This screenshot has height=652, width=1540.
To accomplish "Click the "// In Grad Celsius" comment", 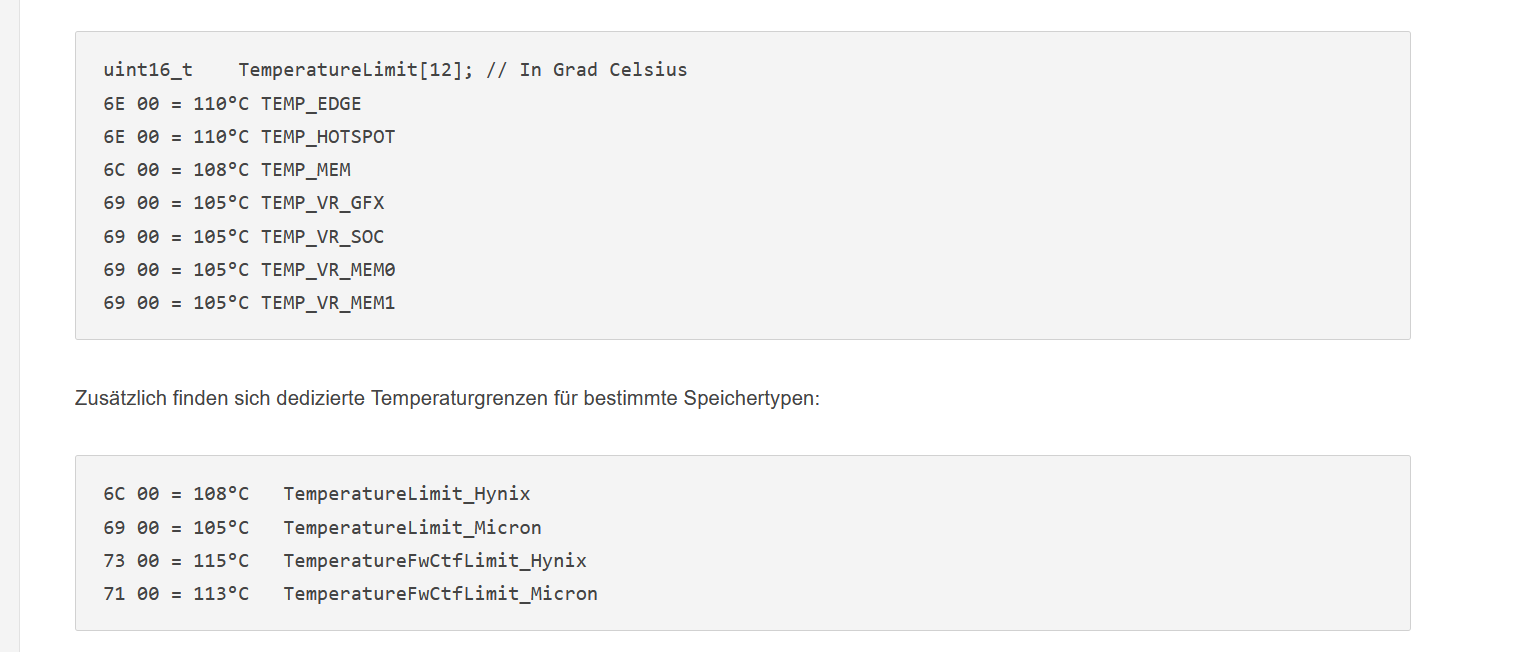I will pyautogui.click(x=587, y=70).
